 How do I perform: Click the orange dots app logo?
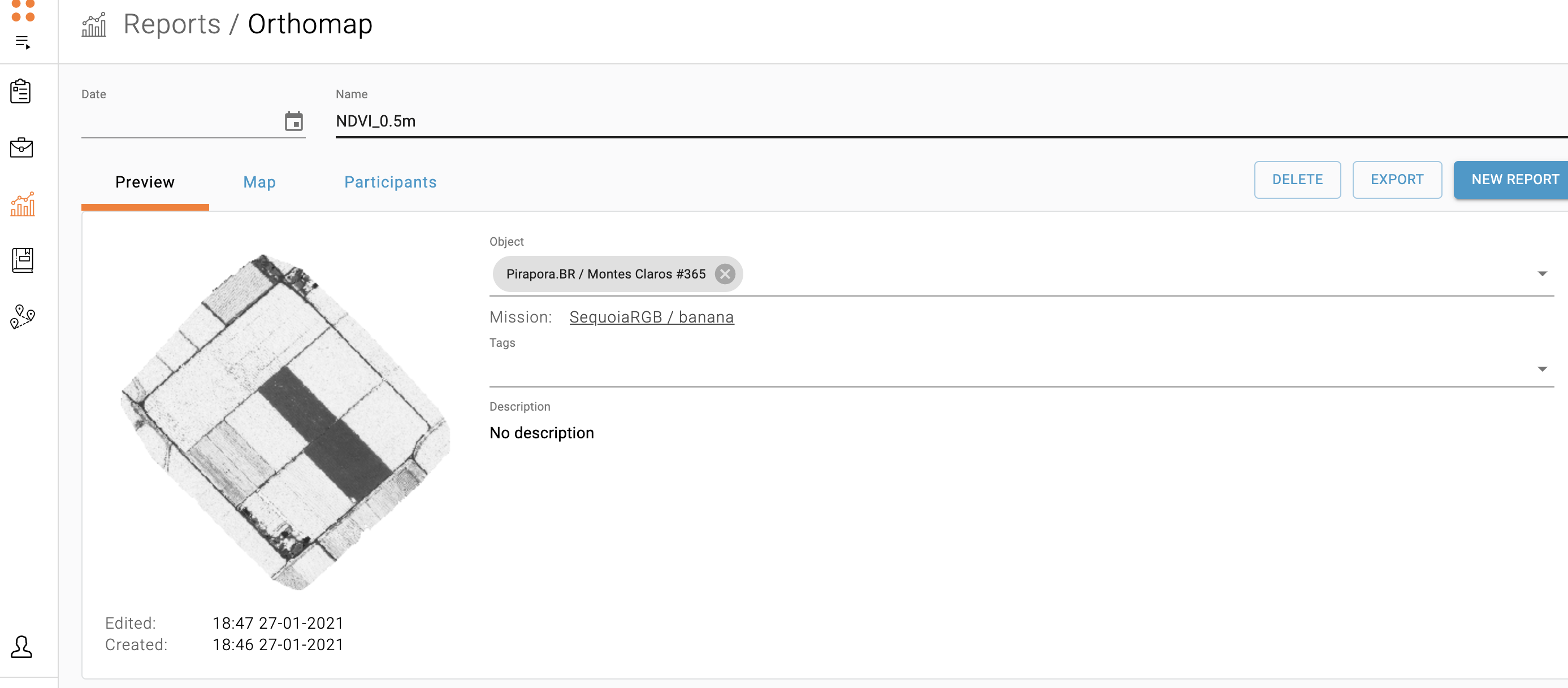(23, 11)
